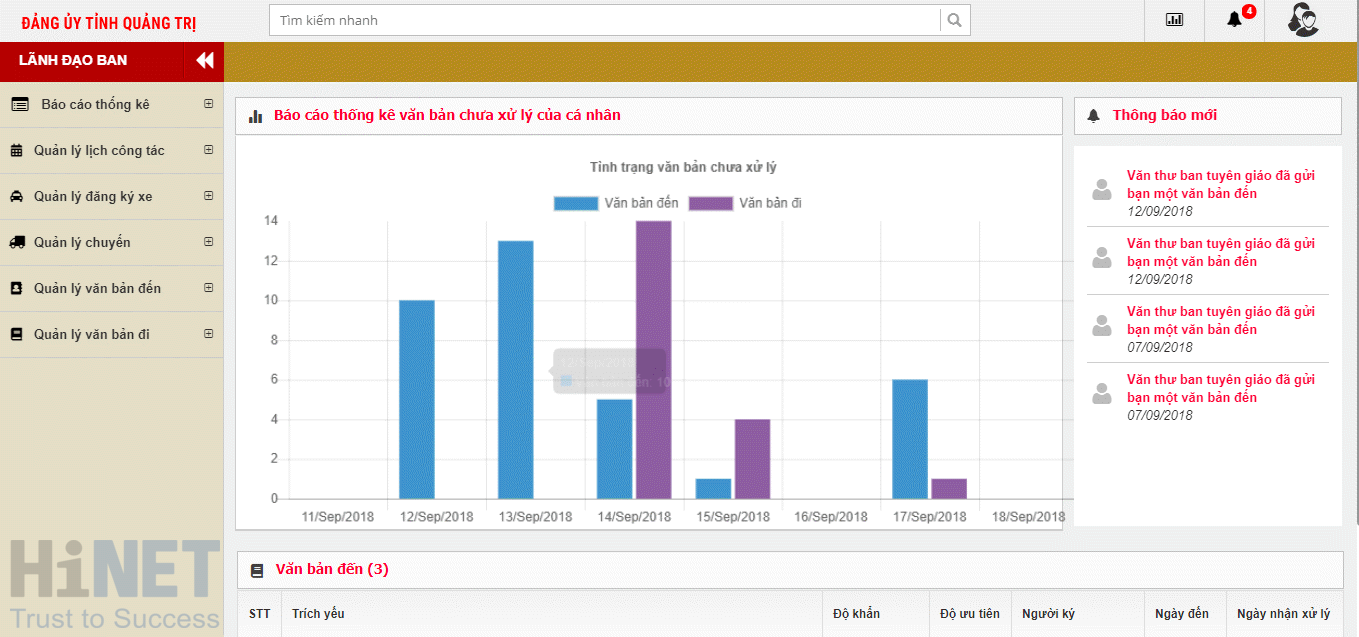Open Quản lý đăng ký xe menu
1359x637 pixels.
click(x=93, y=197)
